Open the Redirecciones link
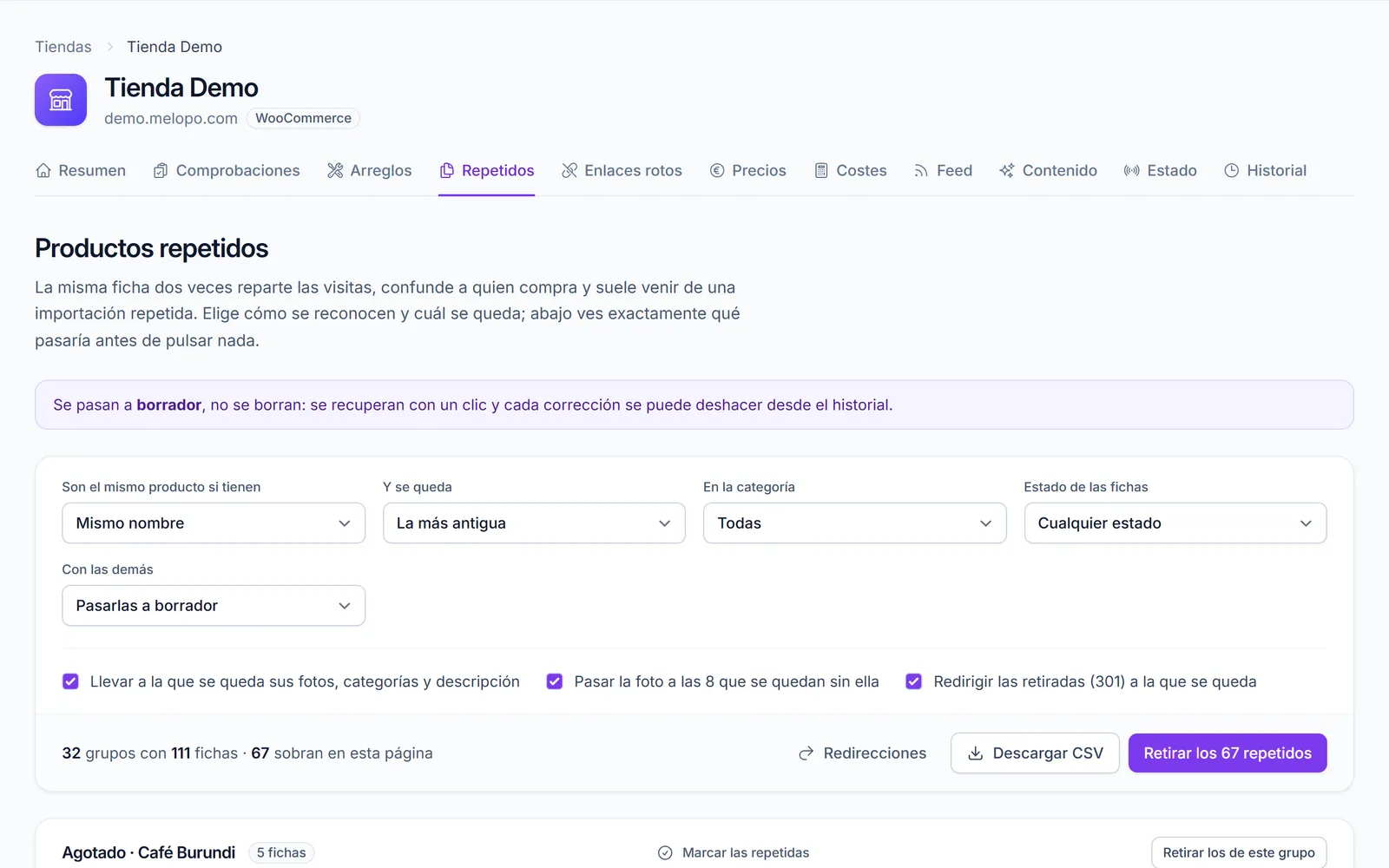This screenshot has height=868, width=1389. pos(862,753)
